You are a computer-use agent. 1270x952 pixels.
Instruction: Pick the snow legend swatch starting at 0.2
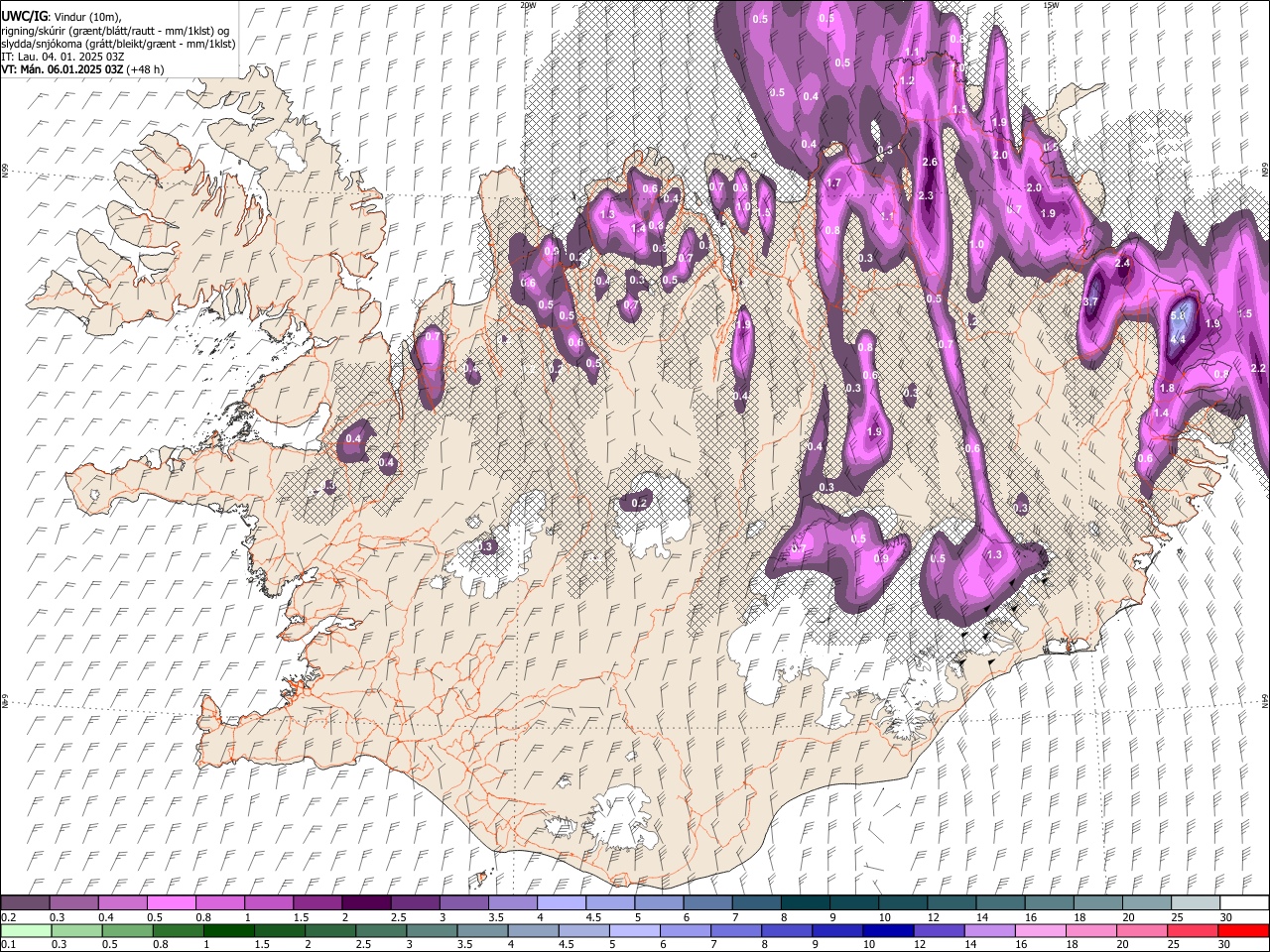[25, 902]
